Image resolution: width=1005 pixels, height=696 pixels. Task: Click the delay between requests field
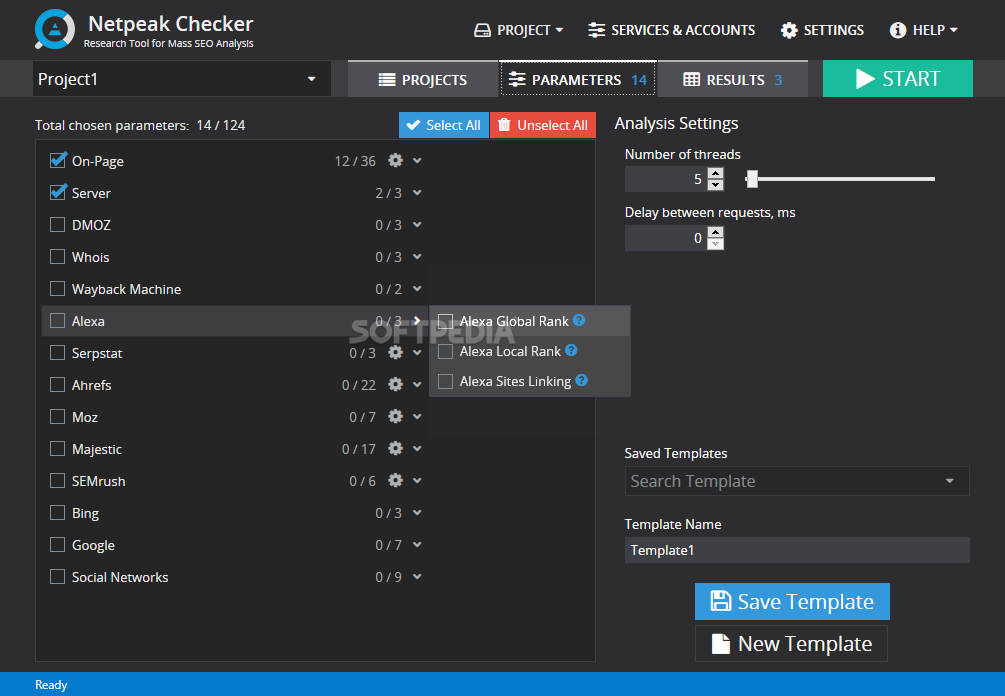666,238
